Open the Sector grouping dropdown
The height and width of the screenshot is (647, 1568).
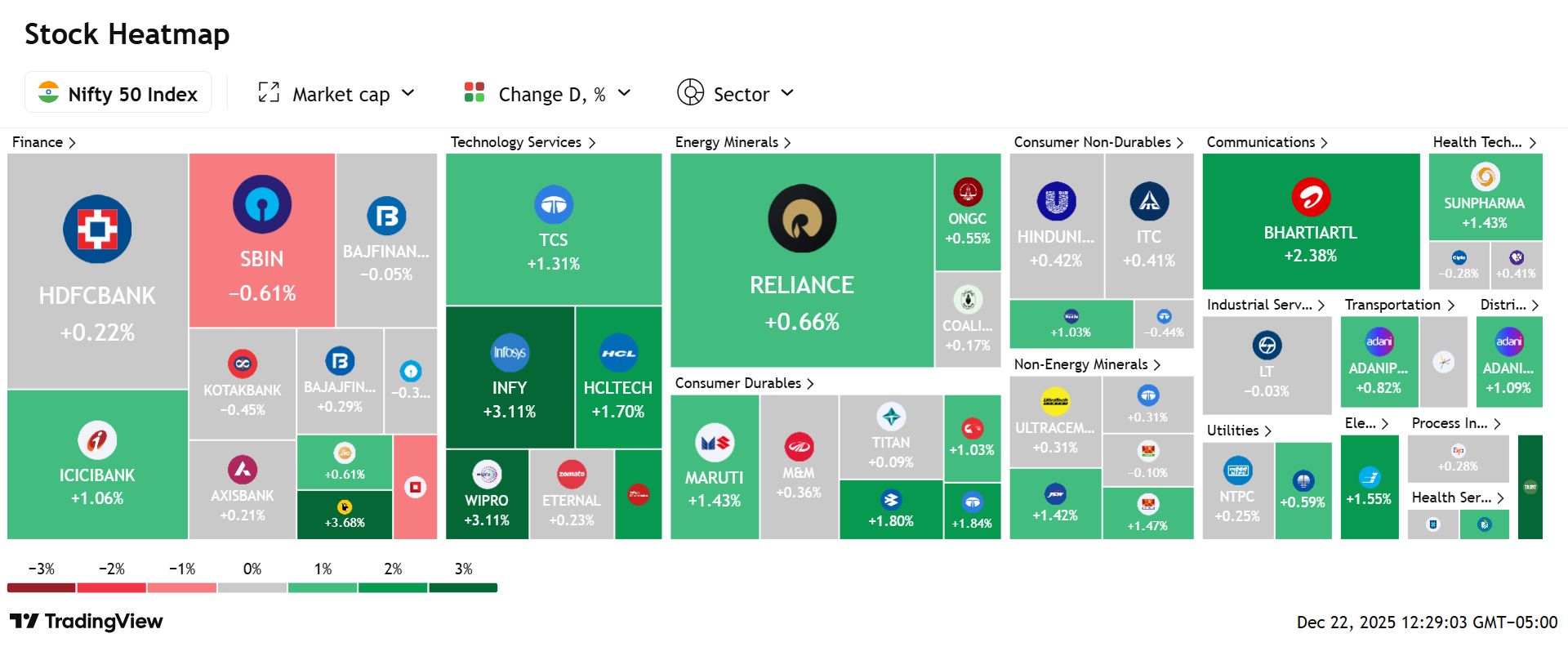735,93
